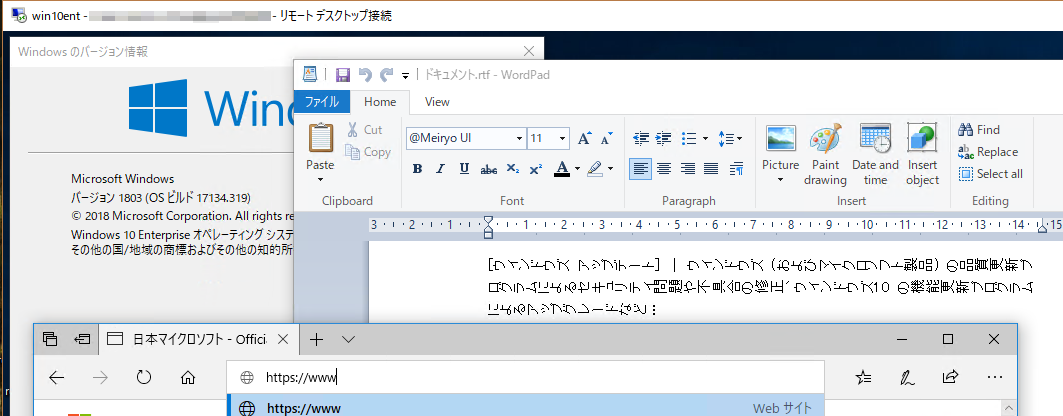Open the highlight color dropdown arrow

click(610, 169)
